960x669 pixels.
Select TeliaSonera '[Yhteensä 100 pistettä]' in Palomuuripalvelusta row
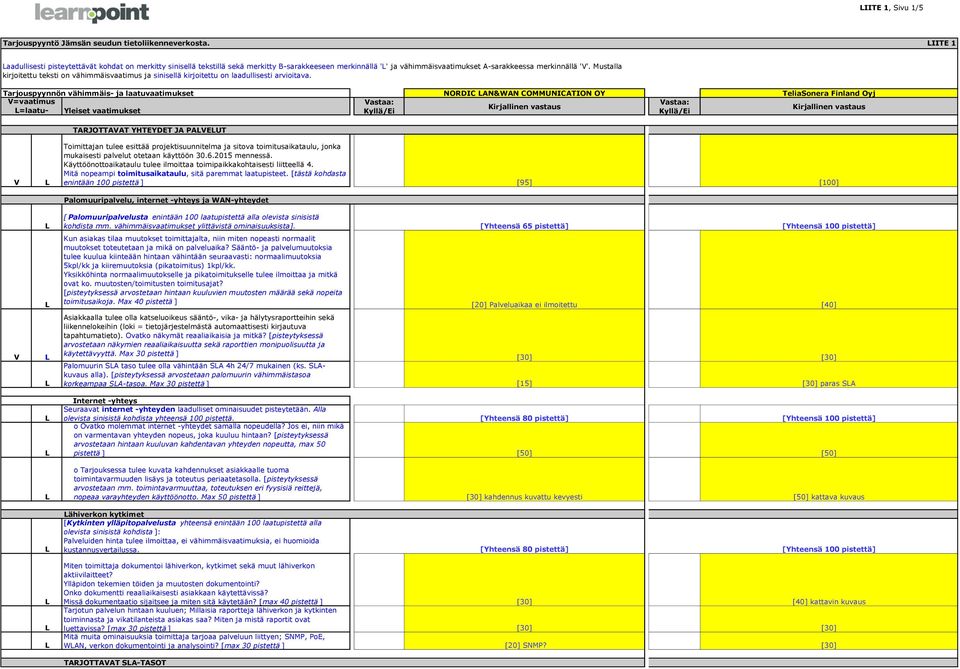pyautogui.click(x=828, y=226)
